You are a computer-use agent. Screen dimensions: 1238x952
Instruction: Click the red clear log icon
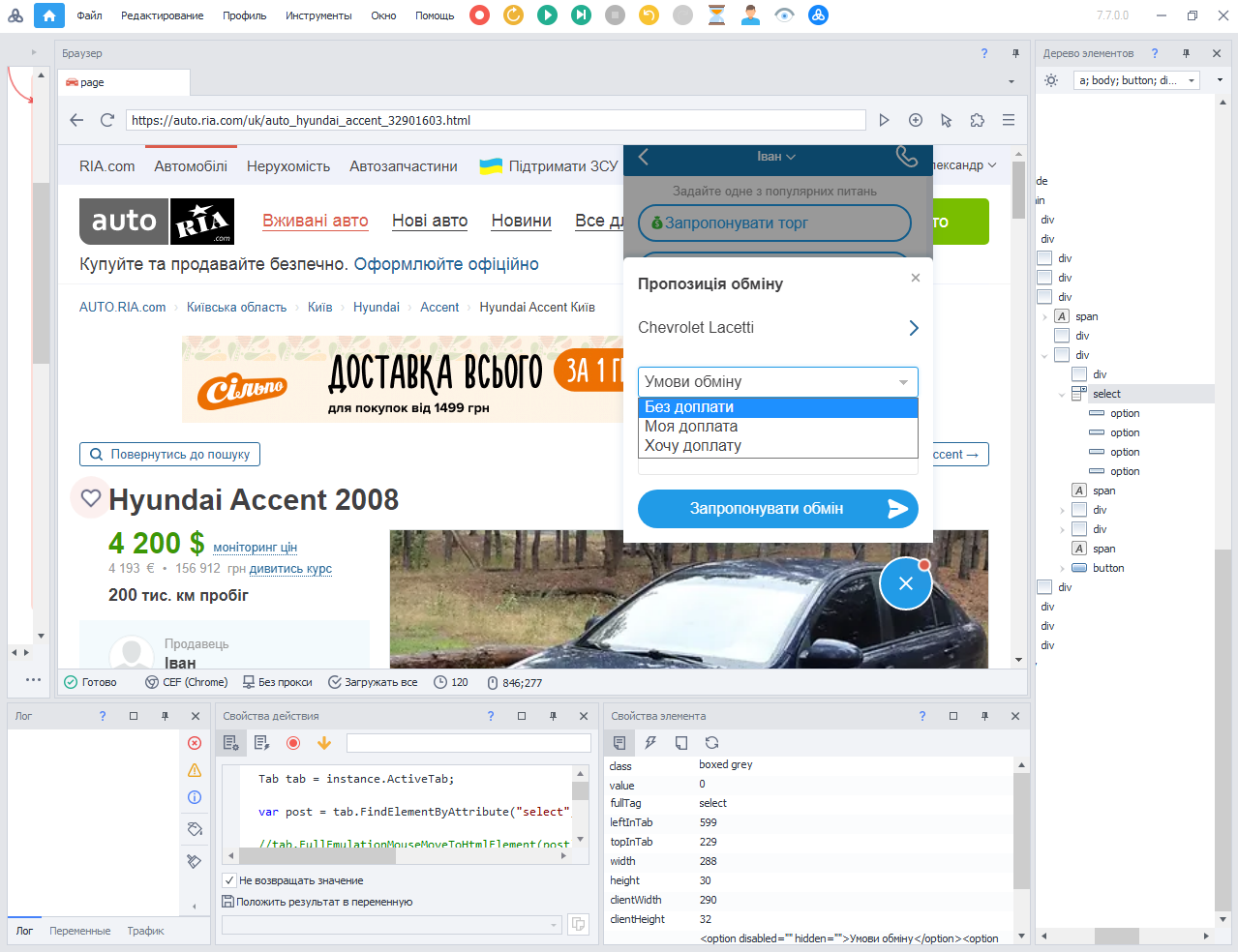pos(195,743)
